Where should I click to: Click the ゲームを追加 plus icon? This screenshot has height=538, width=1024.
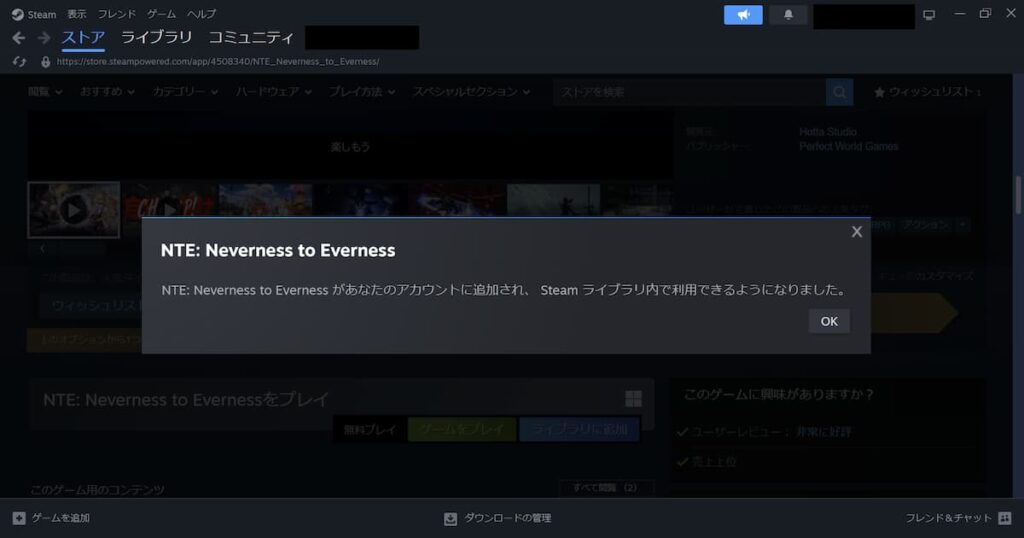[19, 518]
